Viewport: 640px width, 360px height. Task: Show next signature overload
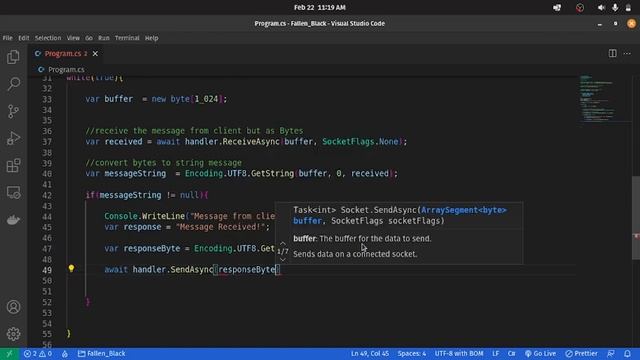(283, 260)
